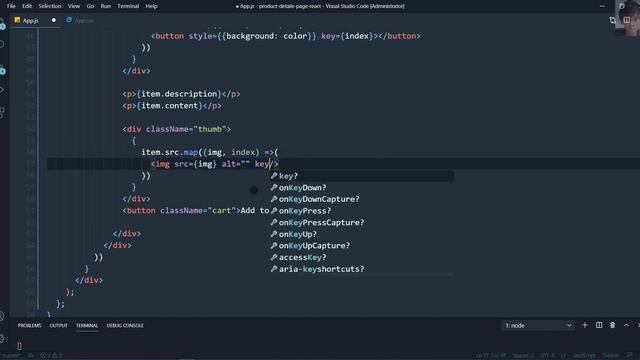
Task: Split the terminal panel
Action: pyautogui.click(x=599, y=325)
